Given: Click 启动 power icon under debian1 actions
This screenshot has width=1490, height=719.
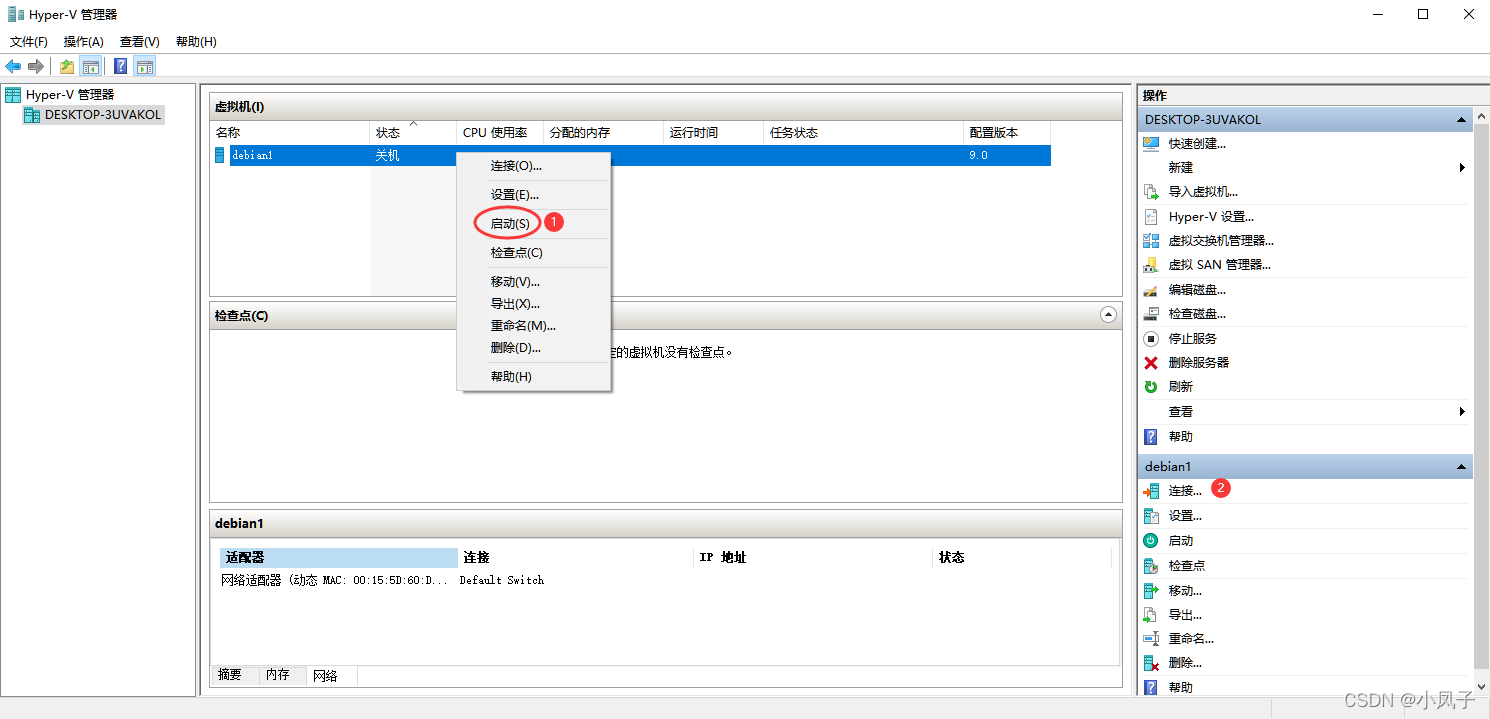Looking at the screenshot, I should 1151,541.
